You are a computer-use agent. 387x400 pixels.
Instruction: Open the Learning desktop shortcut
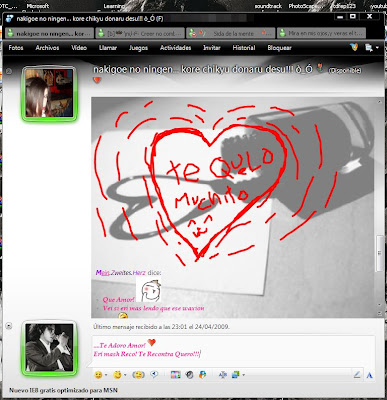point(114,6)
